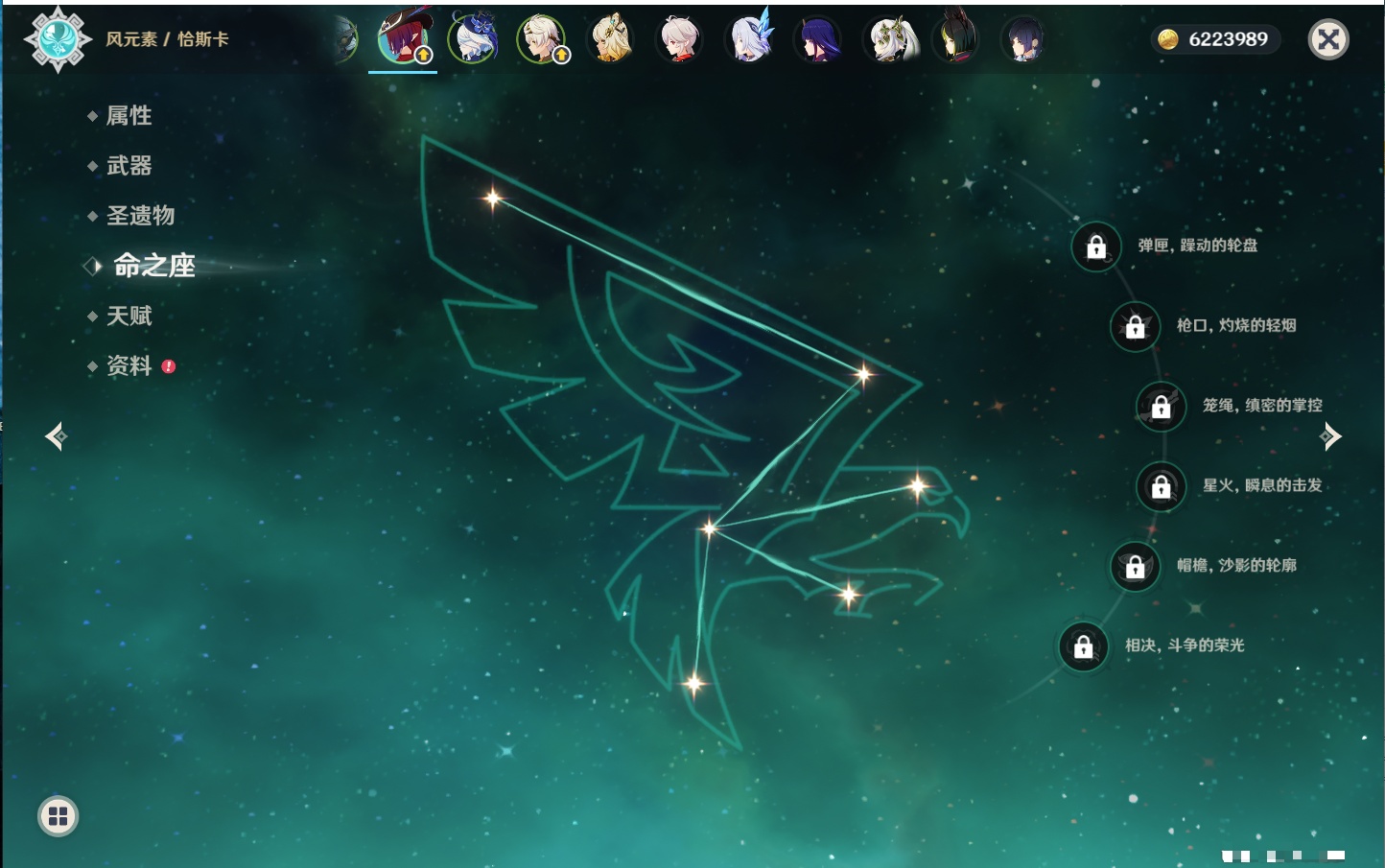Click the topmost star of the constellation
1385x868 pixels.
tap(493, 199)
